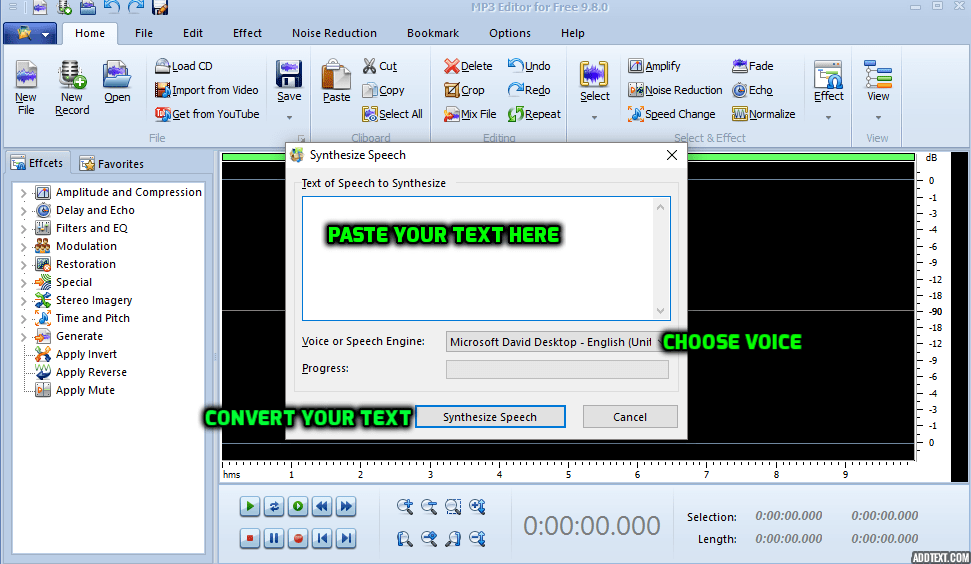Screen dimensions: 971x564
Task: Click the text box scroll down arrow
Action: (660, 311)
